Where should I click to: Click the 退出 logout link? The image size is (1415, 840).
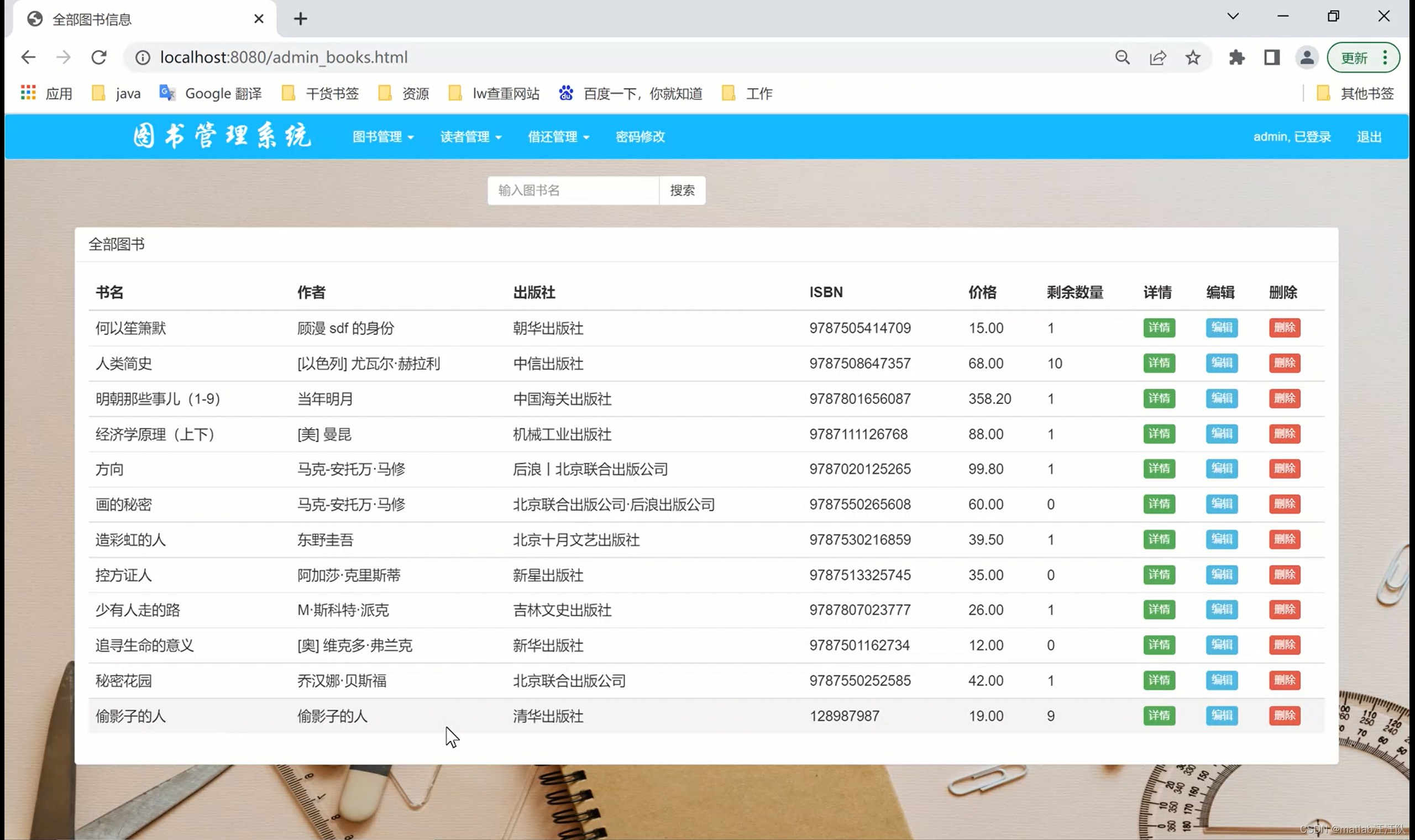click(x=1369, y=137)
